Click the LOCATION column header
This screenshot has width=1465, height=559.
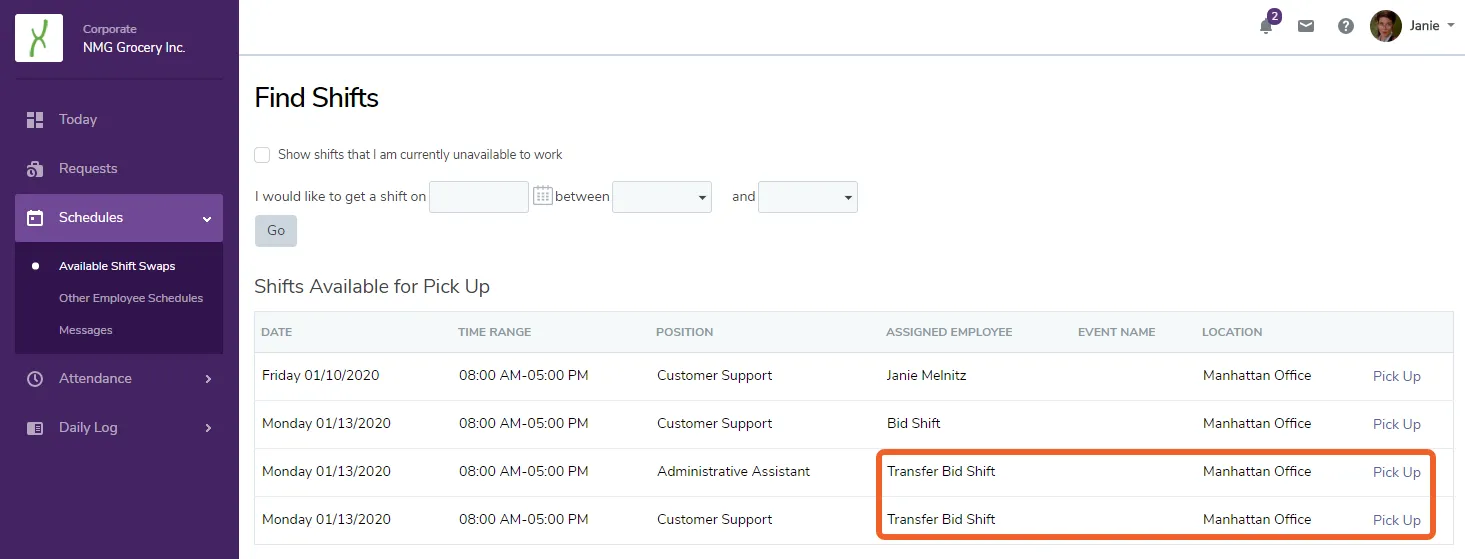point(1232,332)
